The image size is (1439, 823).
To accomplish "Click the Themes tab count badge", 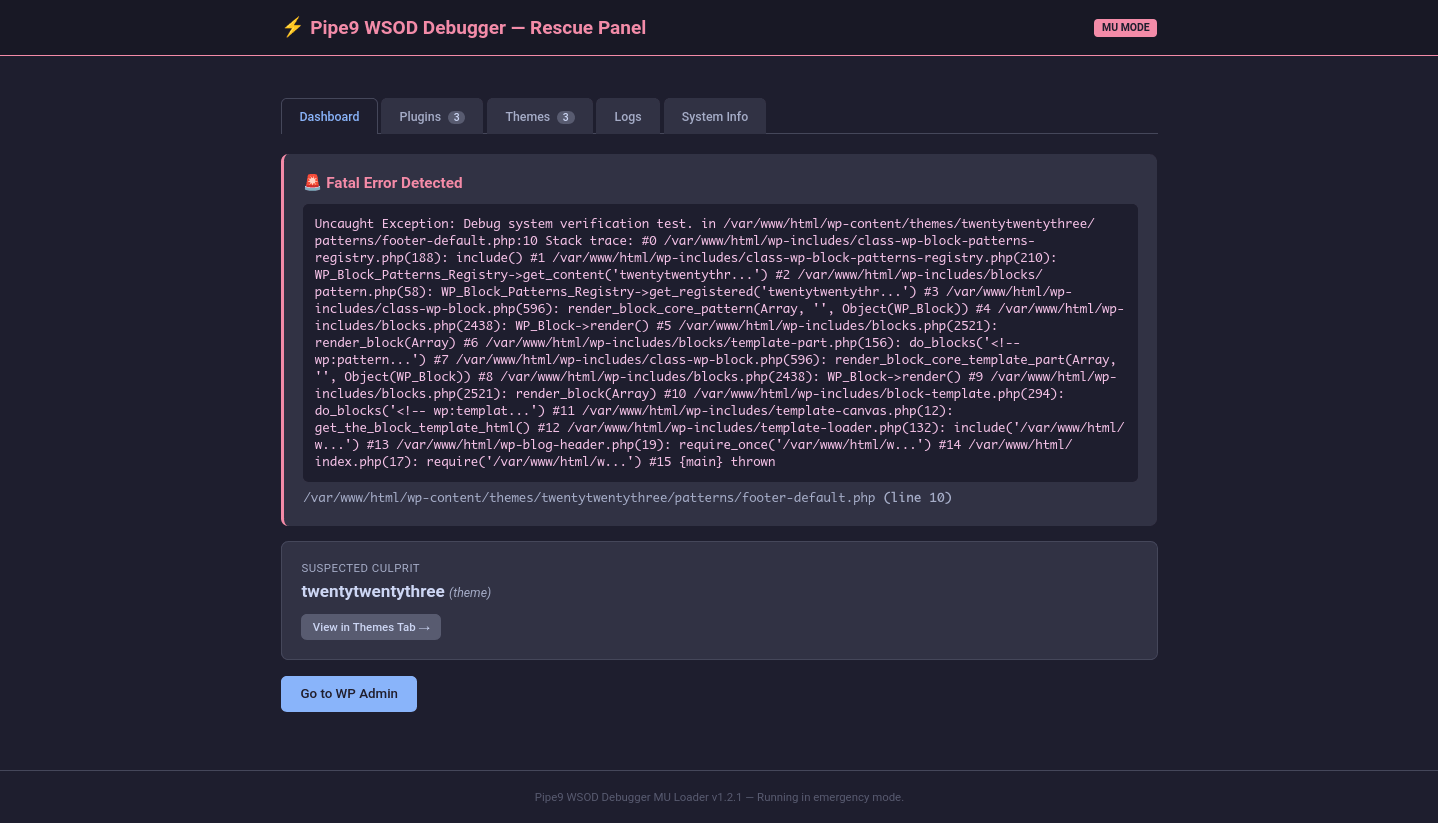I will 565,117.
